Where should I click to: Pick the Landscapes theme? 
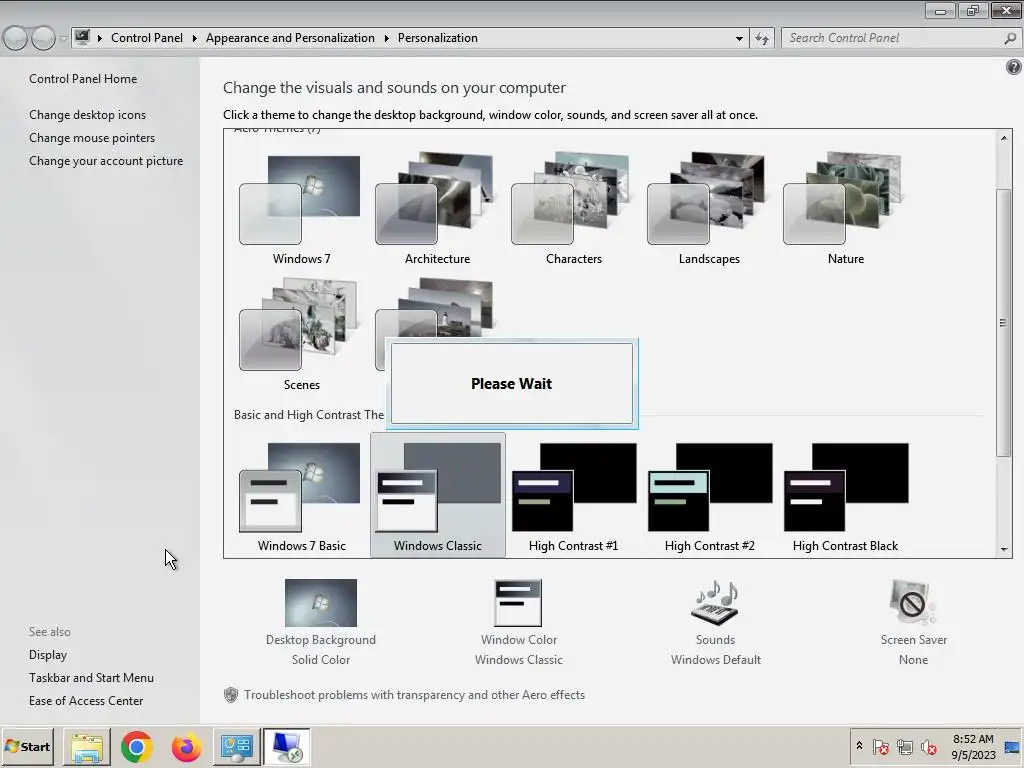709,209
